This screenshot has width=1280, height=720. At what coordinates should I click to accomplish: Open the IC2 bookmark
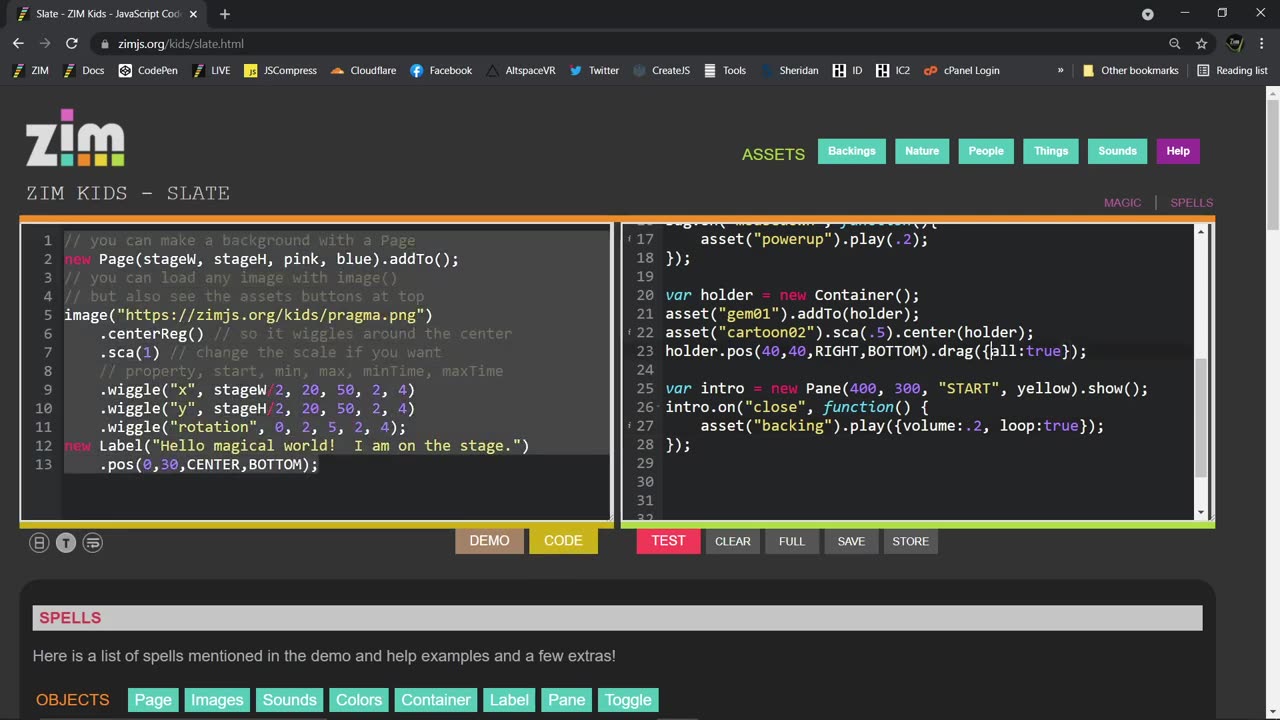893,71
